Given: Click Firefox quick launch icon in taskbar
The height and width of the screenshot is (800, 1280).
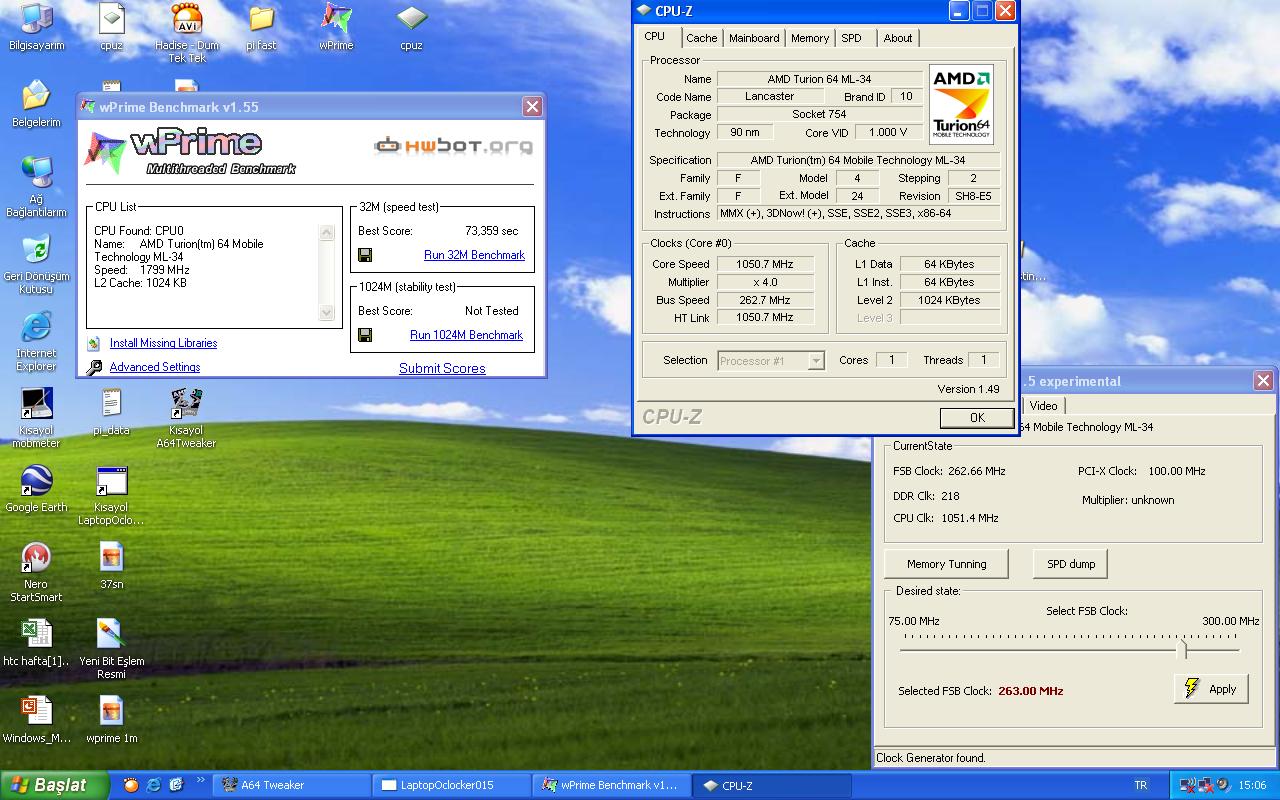Looking at the screenshot, I should [130, 785].
